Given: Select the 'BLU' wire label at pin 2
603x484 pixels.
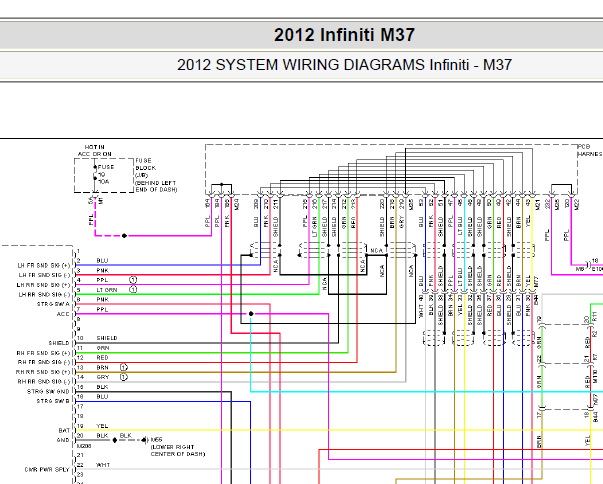Looking at the screenshot, I should pyautogui.click(x=102, y=261).
